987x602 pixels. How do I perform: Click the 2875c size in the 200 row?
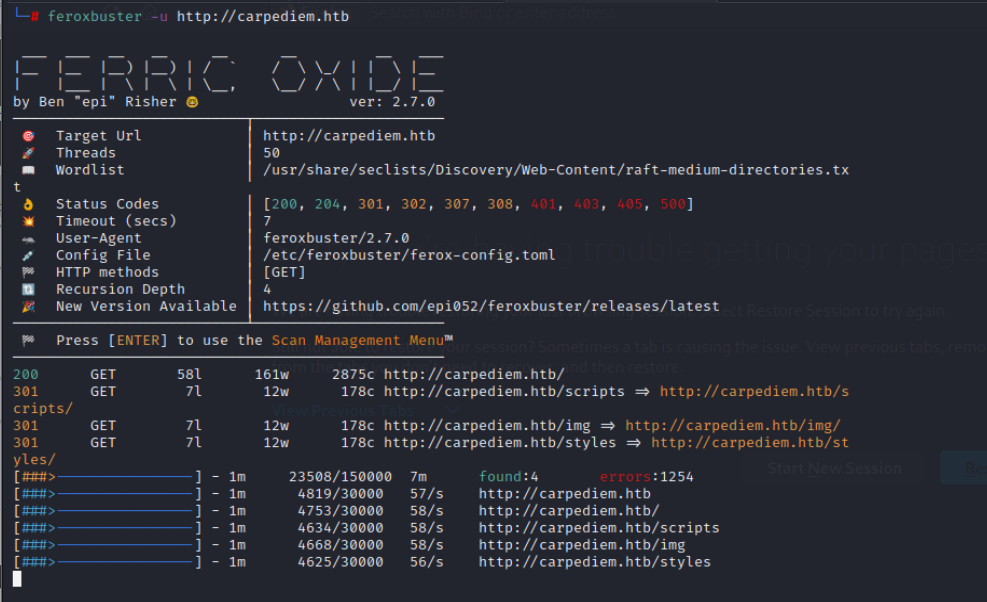click(353, 375)
